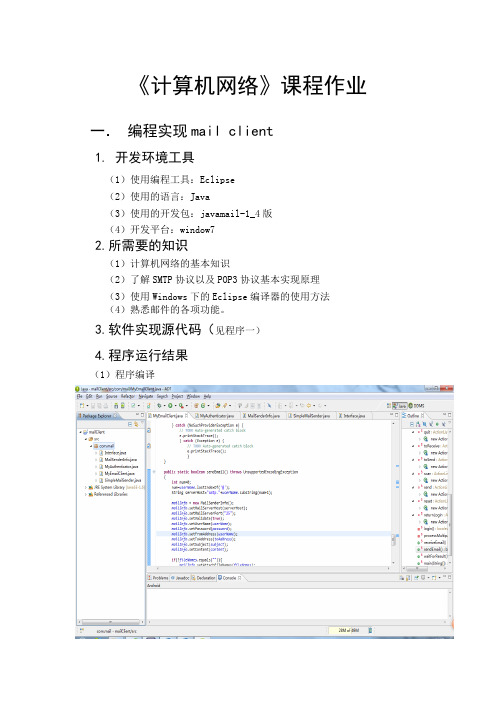Switch to MailSenderInfo.java editor tab
This screenshot has height=702, width=496.
[x=261, y=416]
